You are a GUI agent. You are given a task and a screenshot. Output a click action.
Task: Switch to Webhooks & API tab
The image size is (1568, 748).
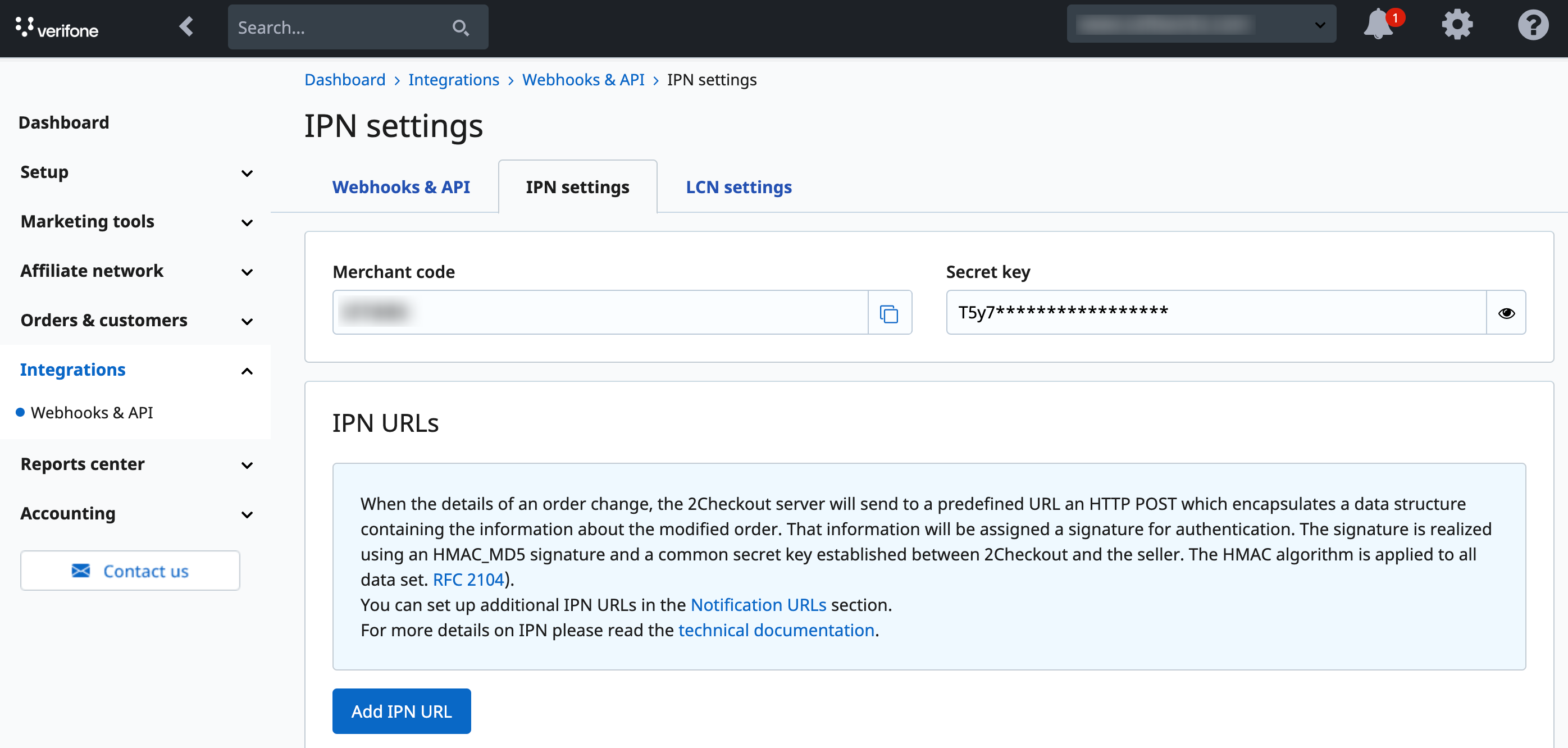click(x=400, y=187)
